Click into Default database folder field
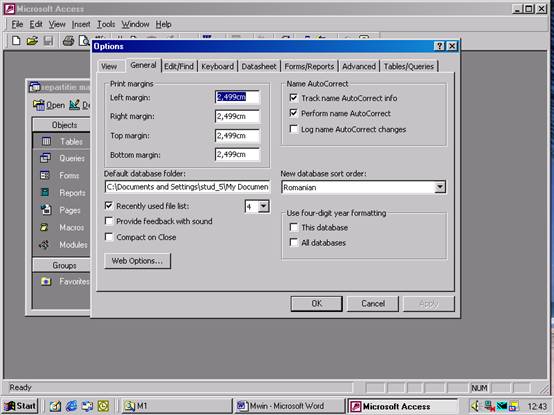Viewport: 554px width, 415px height. 187,187
